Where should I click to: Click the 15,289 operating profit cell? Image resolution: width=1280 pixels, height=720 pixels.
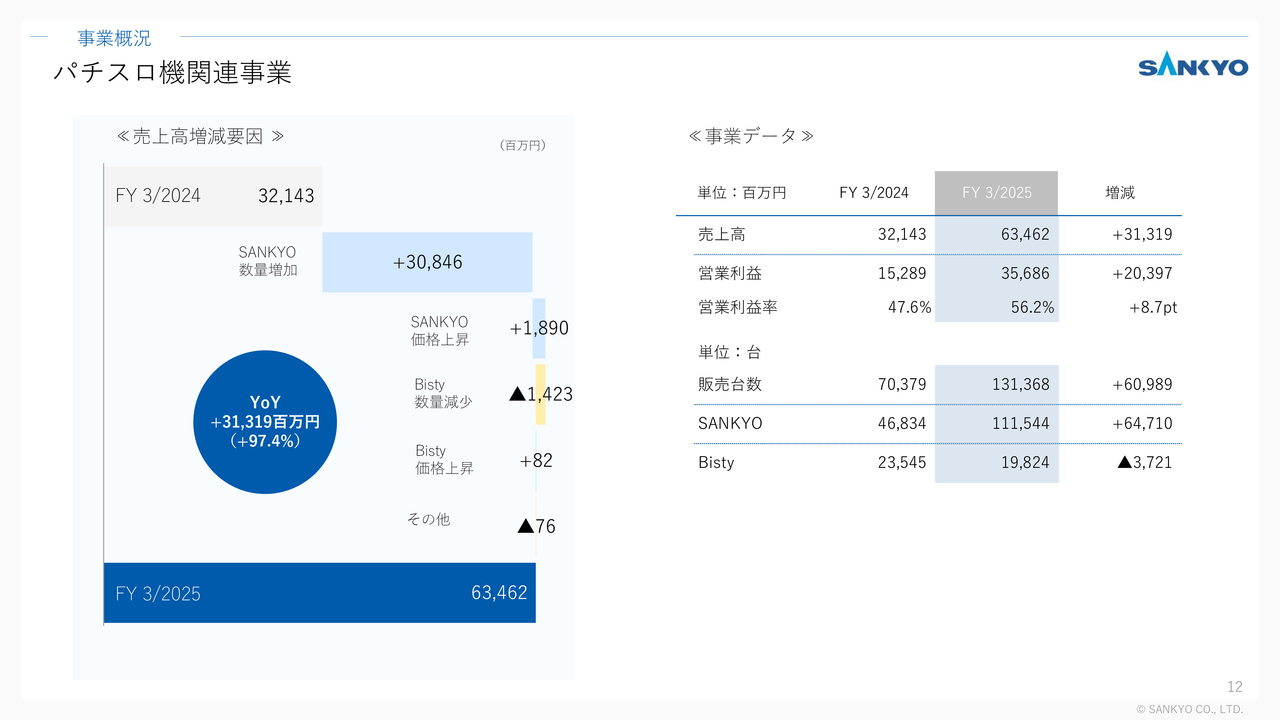(902, 273)
